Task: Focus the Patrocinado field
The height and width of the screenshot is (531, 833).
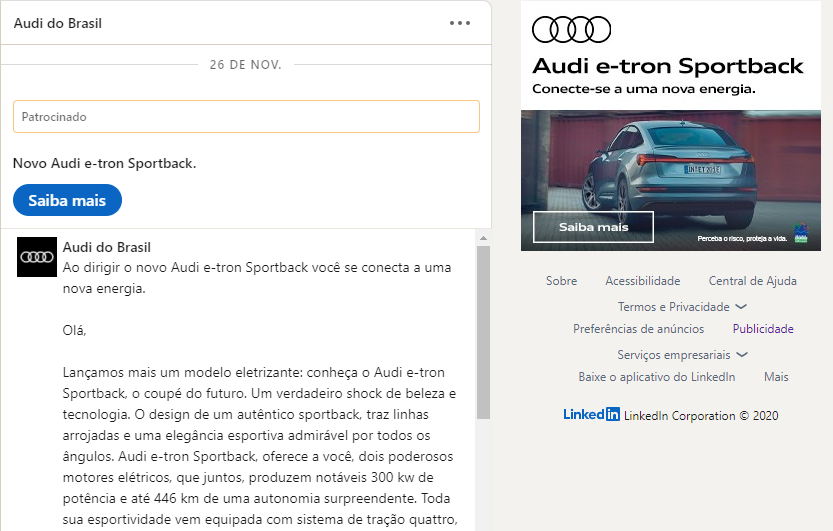Action: pos(246,116)
